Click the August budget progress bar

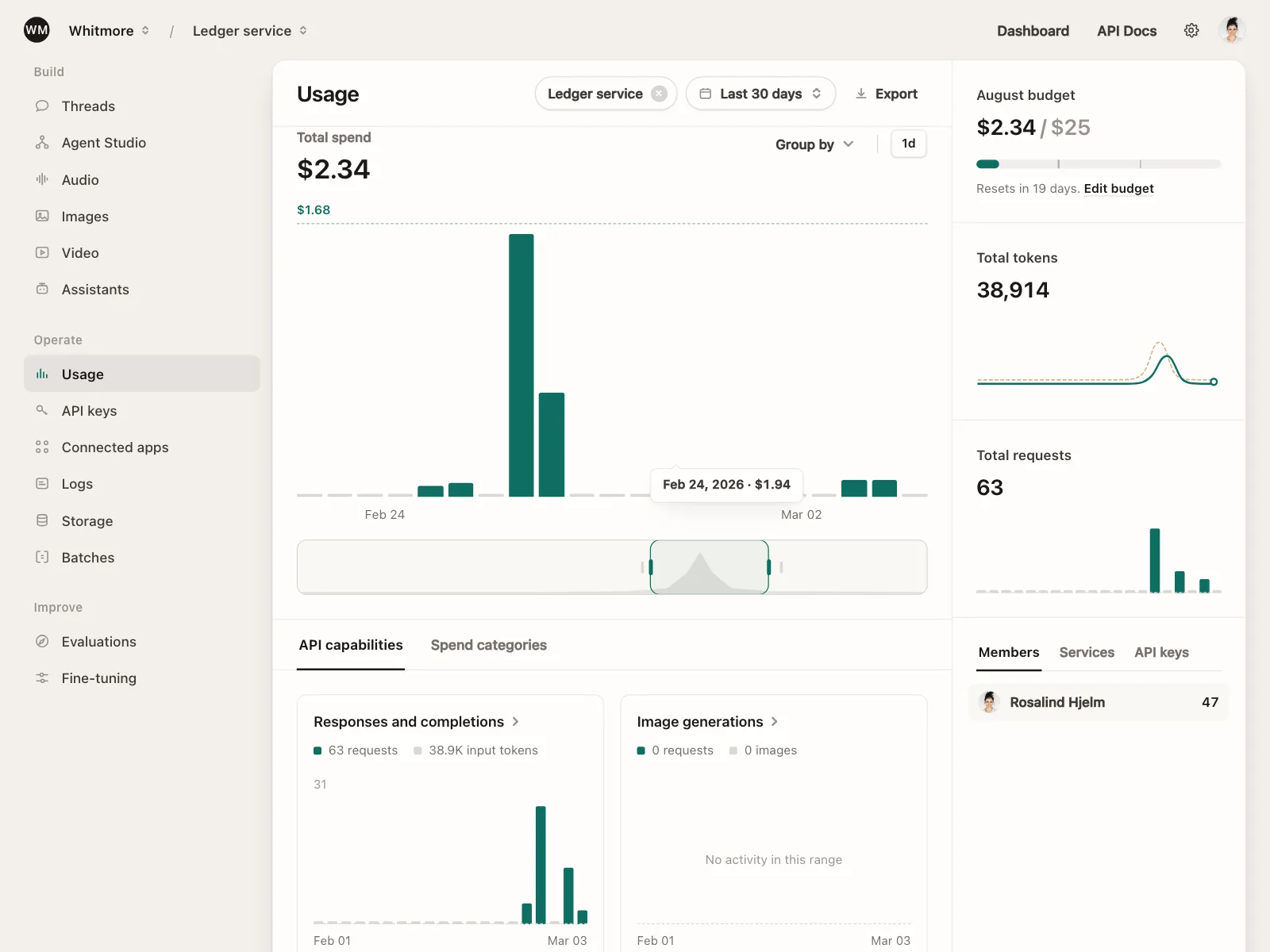1099,164
